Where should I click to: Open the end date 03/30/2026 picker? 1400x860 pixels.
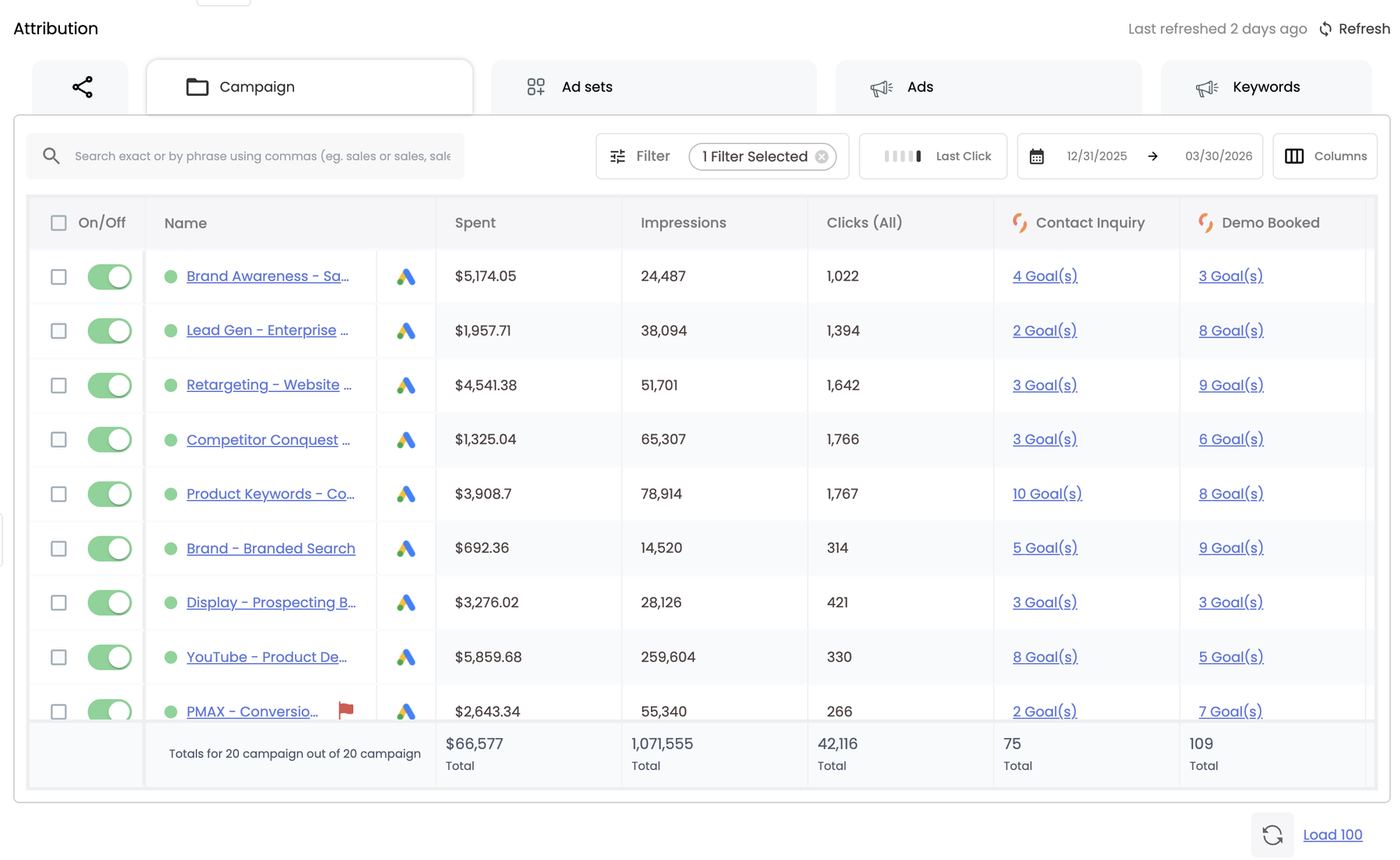tap(1218, 156)
